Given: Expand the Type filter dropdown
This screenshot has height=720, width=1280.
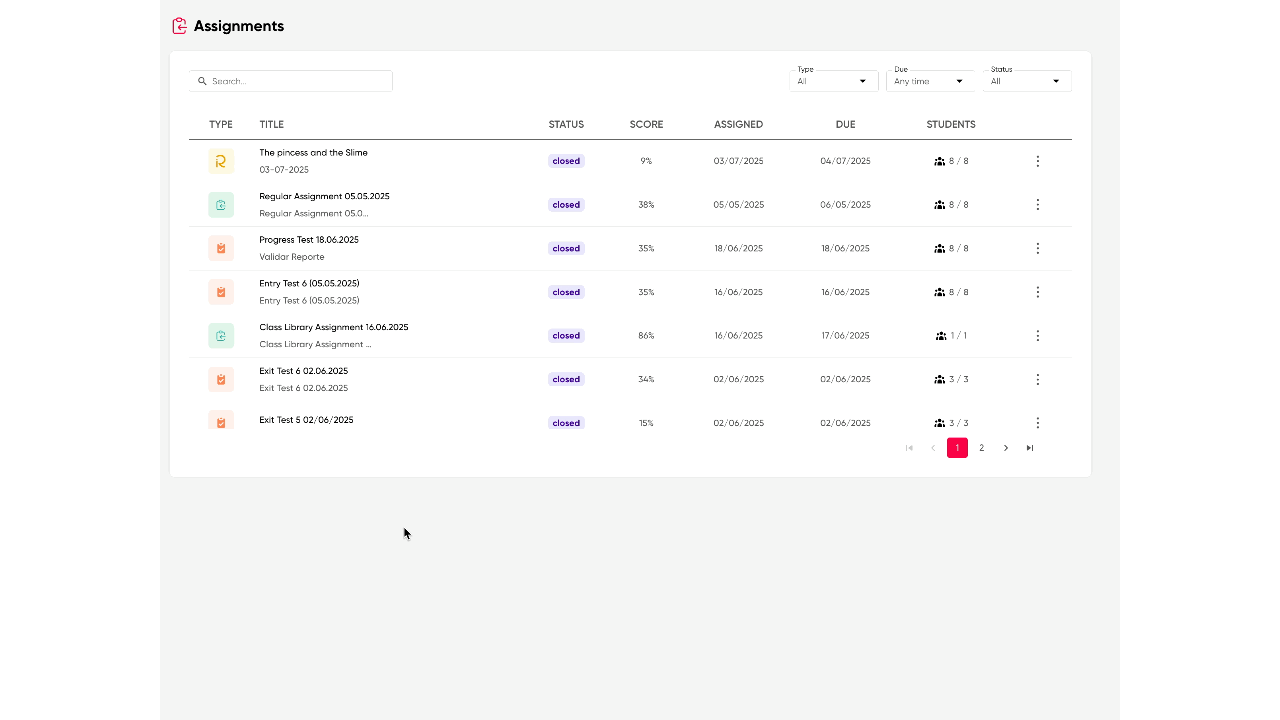Looking at the screenshot, I should coord(833,81).
